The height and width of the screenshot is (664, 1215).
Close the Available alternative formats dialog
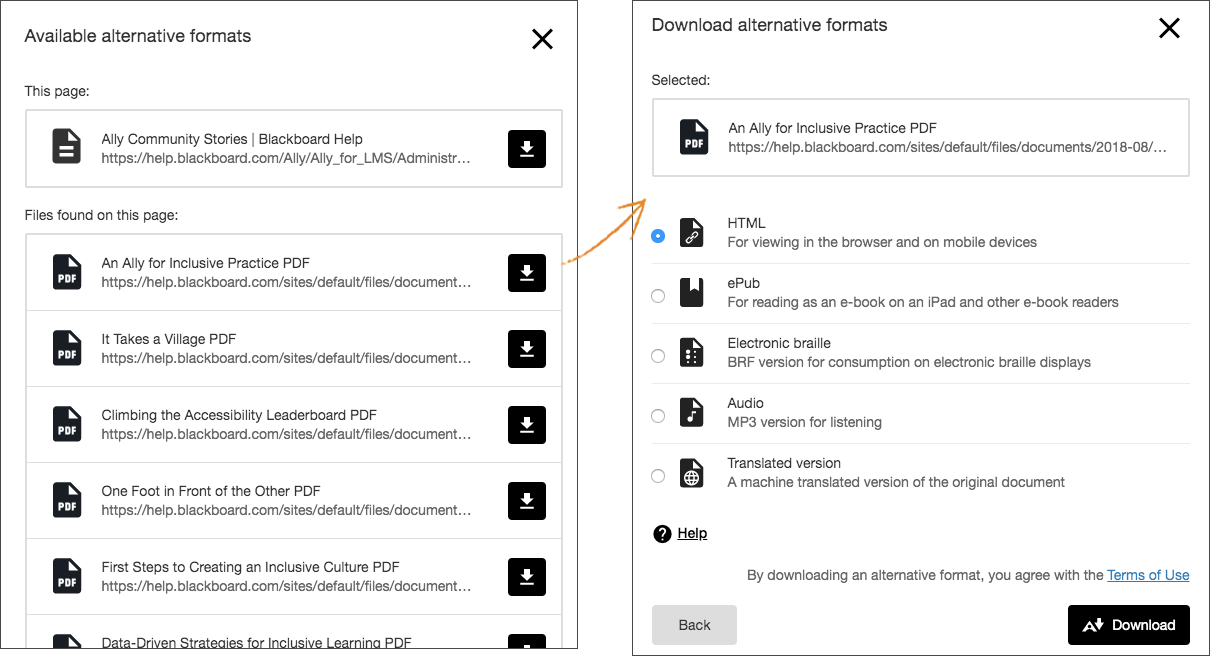pos(543,39)
